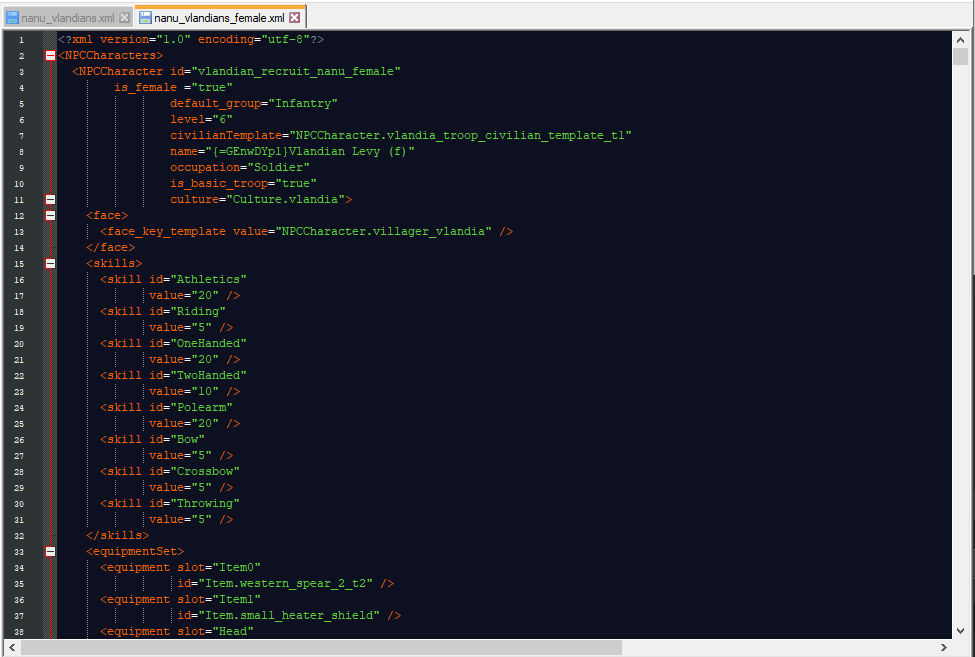Screen dimensions: 975x657
Task: Click the horizontal scrollbar thumb
Action: (x=320, y=648)
